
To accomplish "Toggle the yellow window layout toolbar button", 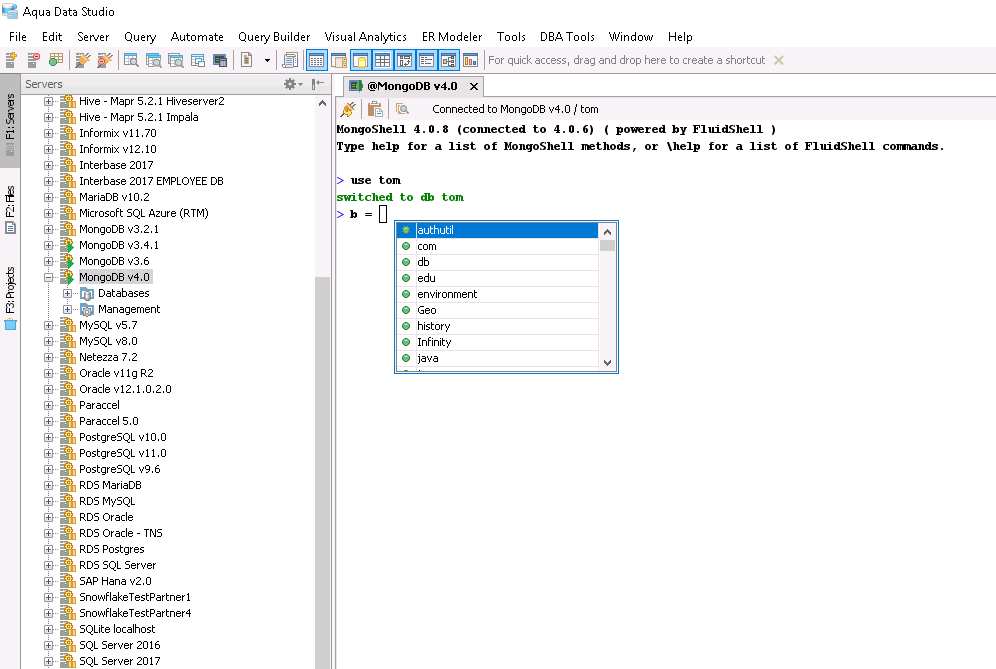I will (x=361, y=60).
